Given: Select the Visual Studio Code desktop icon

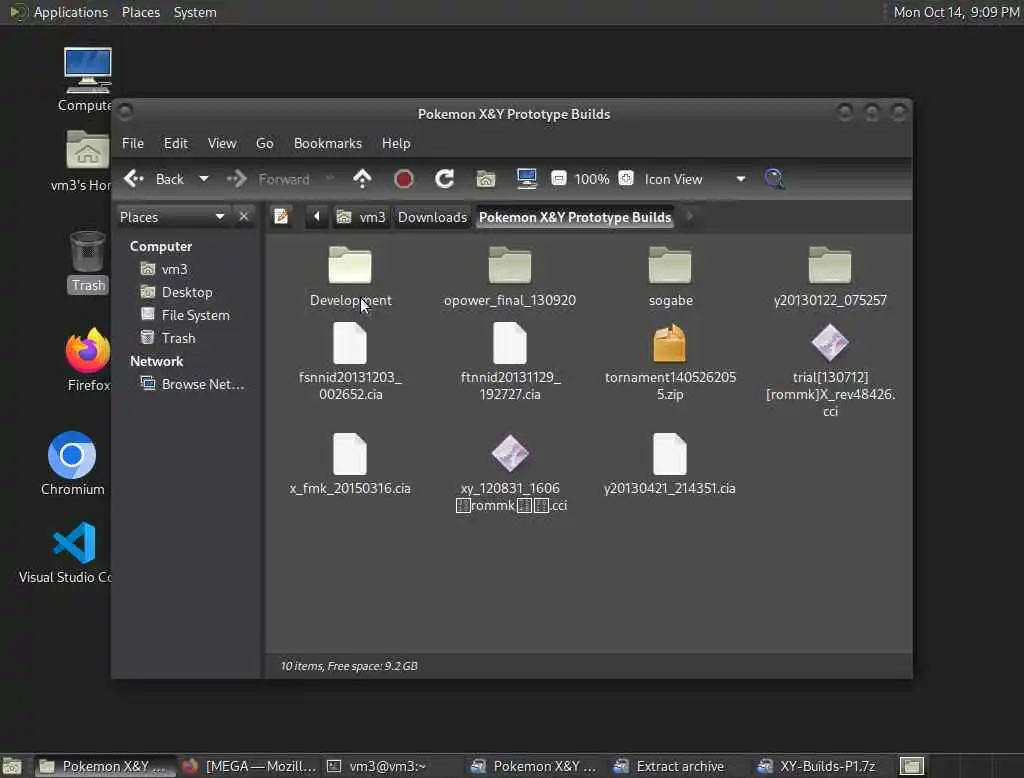Looking at the screenshot, I should click(69, 552).
